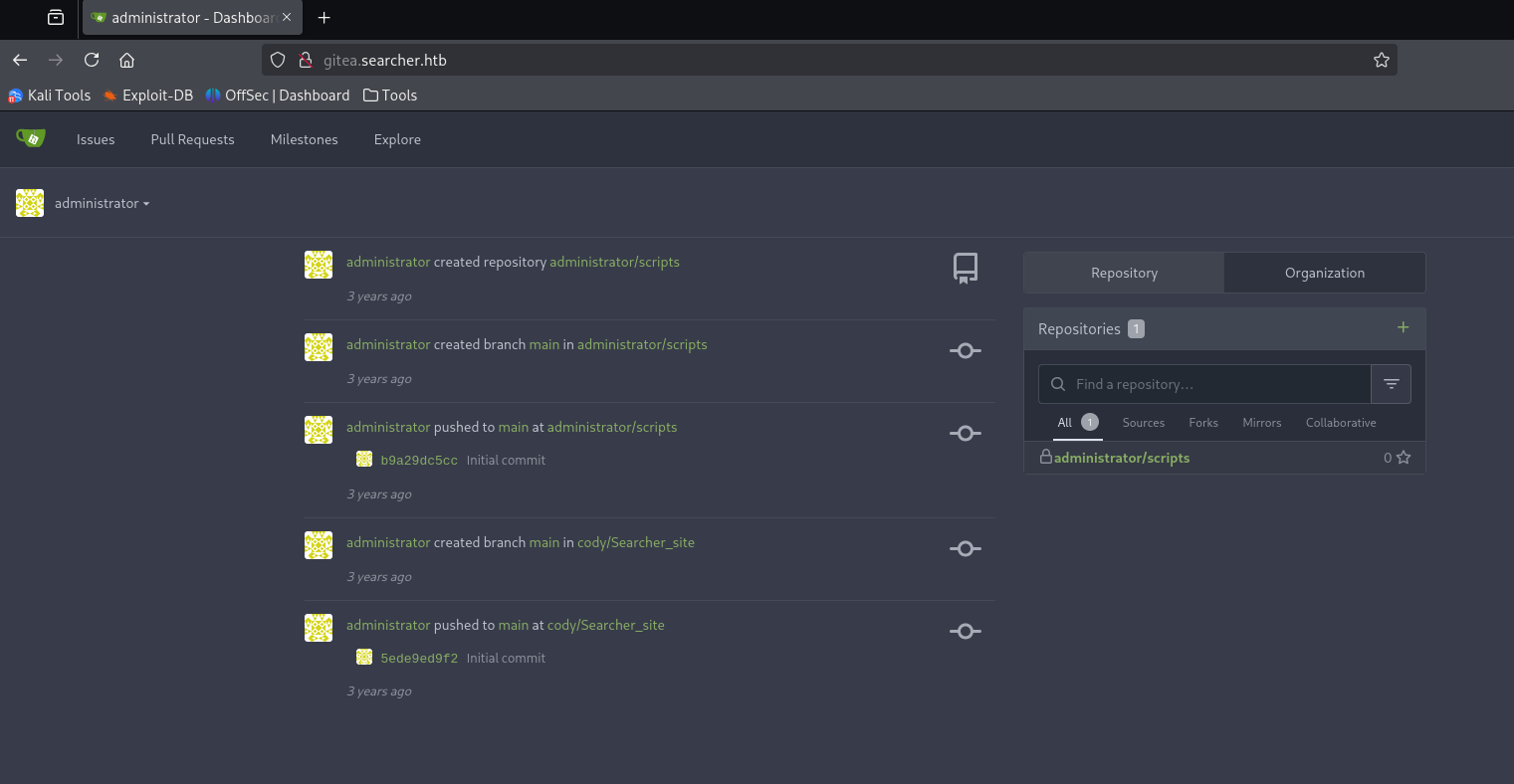
Task: Open commit b9a29dc5cc link
Action: pos(419,461)
